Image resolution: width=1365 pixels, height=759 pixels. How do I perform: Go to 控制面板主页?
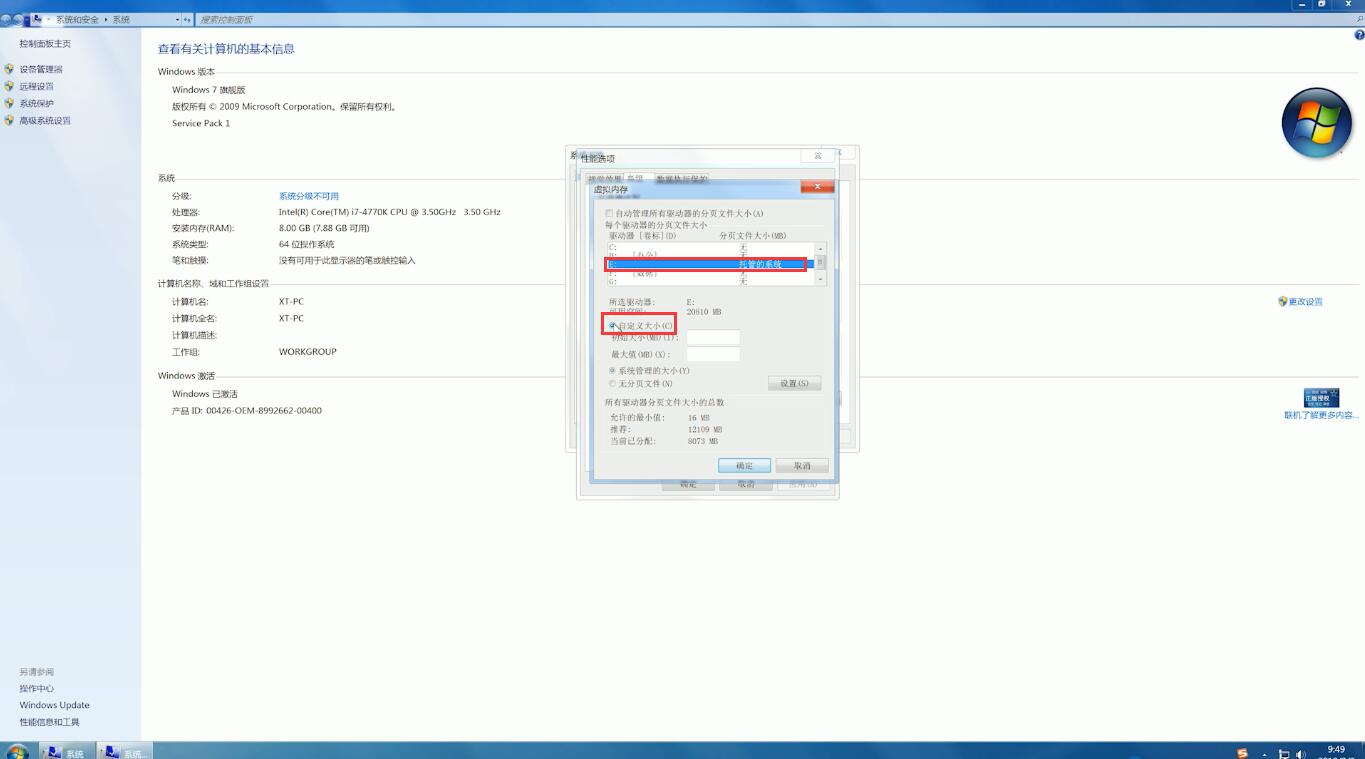pos(45,44)
